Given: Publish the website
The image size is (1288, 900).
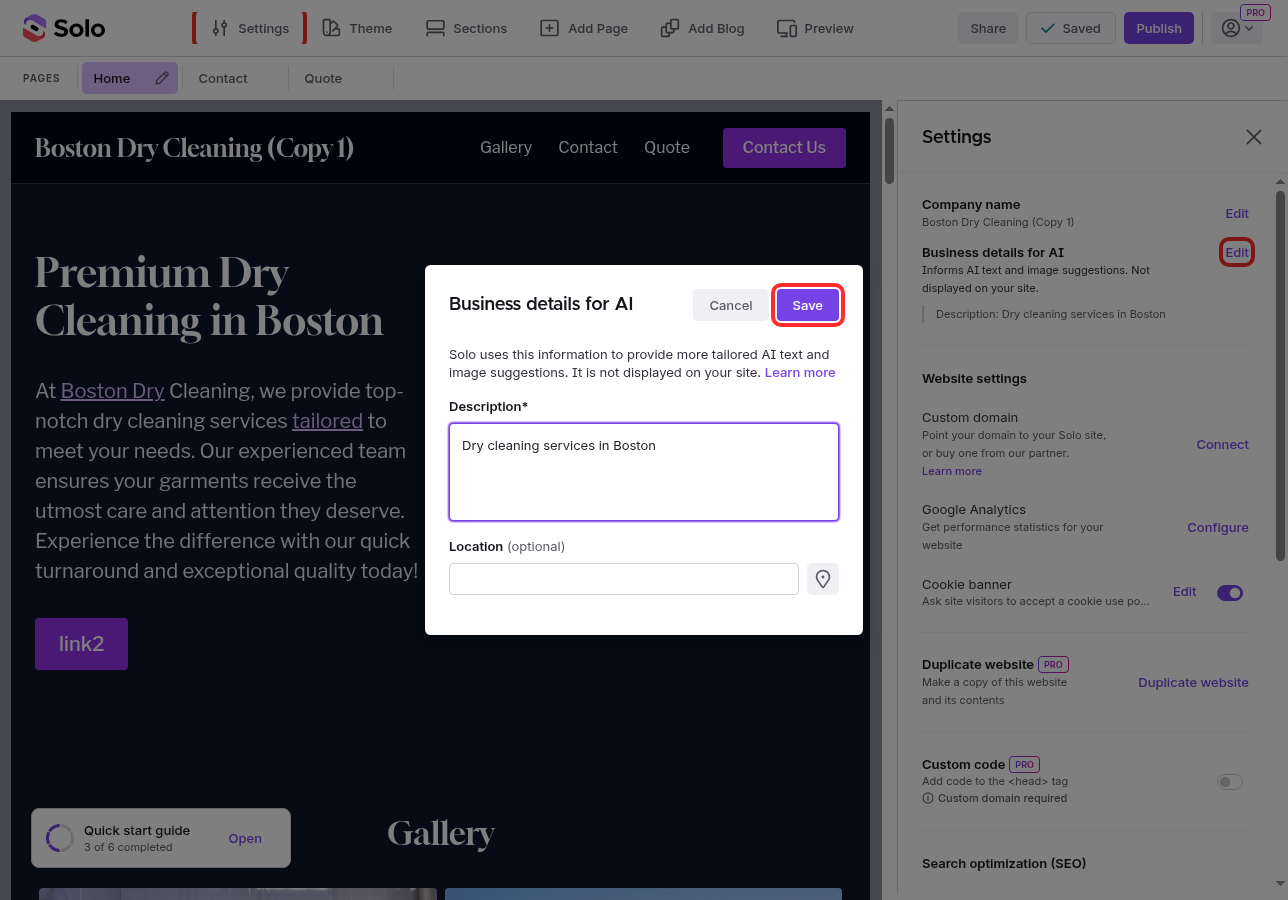Looking at the screenshot, I should [x=1159, y=28].
